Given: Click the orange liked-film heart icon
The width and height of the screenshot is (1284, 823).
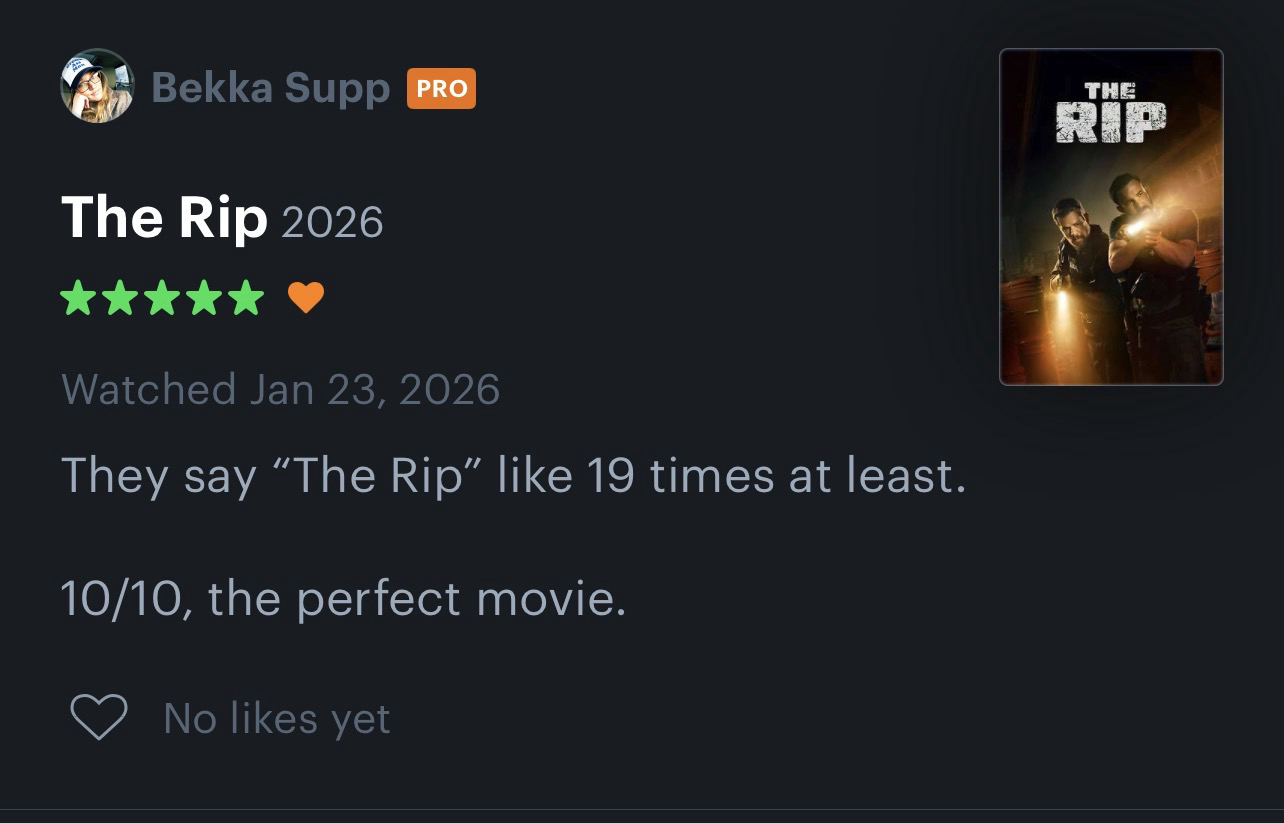Looking at the screenshot, I should click(x=306, y=297).
